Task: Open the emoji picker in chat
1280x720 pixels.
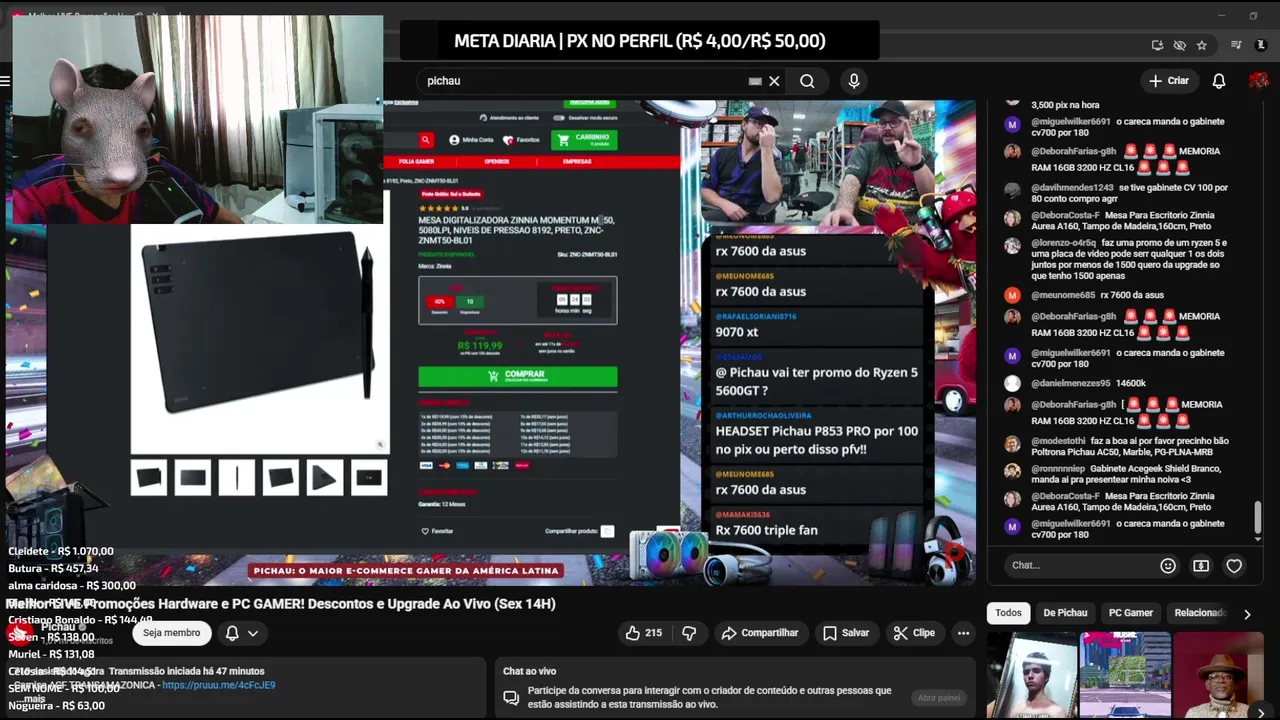Action: [1168, 566]
